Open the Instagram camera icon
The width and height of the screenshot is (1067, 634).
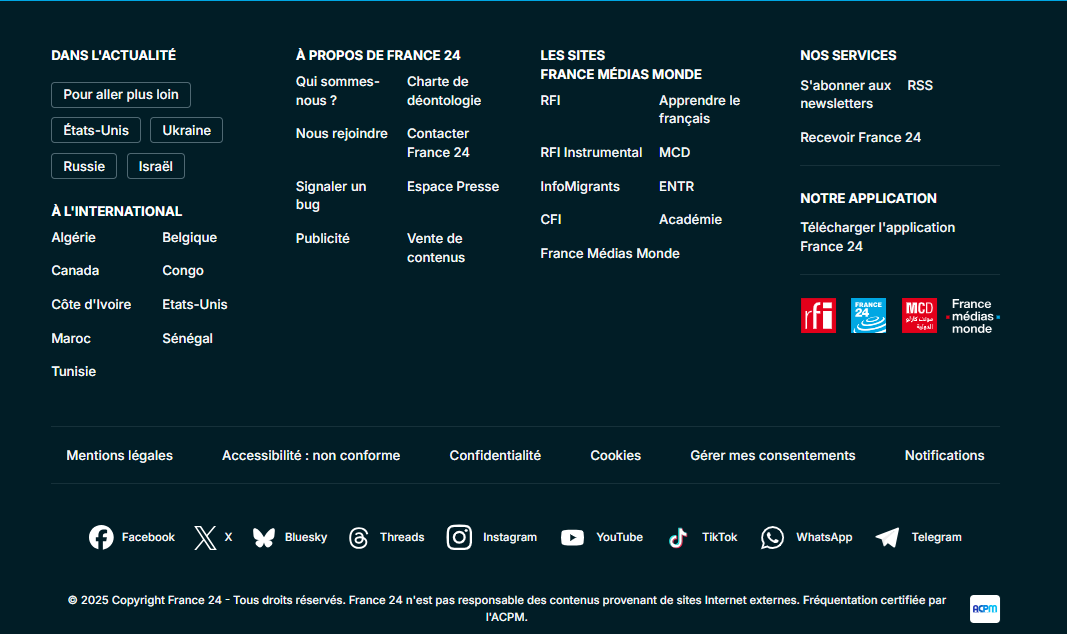[459, 538]
